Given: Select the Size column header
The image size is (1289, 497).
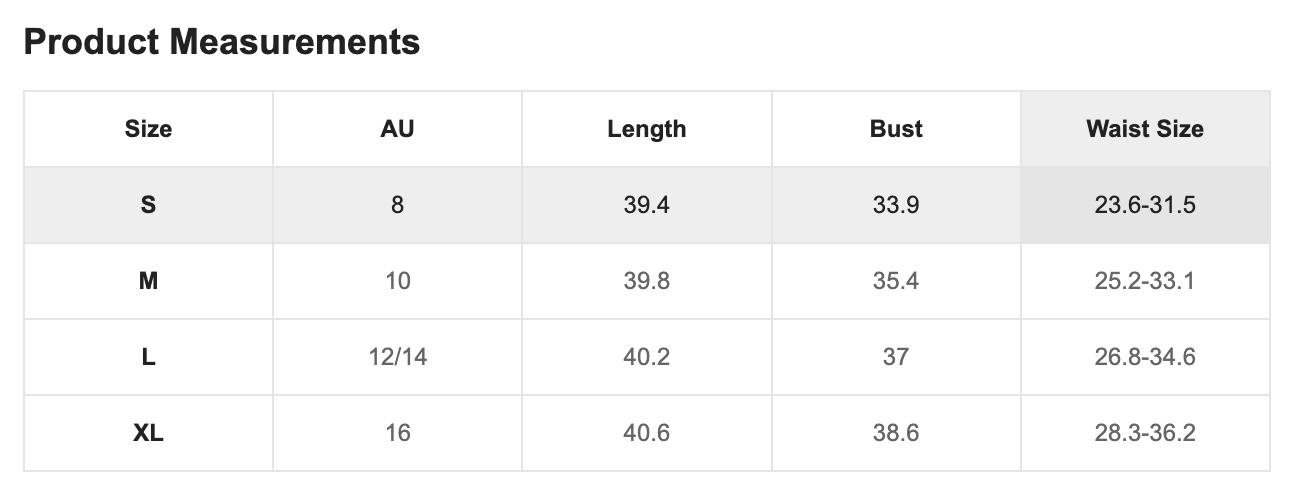Looking at the screenshot, I should point(148,129).
